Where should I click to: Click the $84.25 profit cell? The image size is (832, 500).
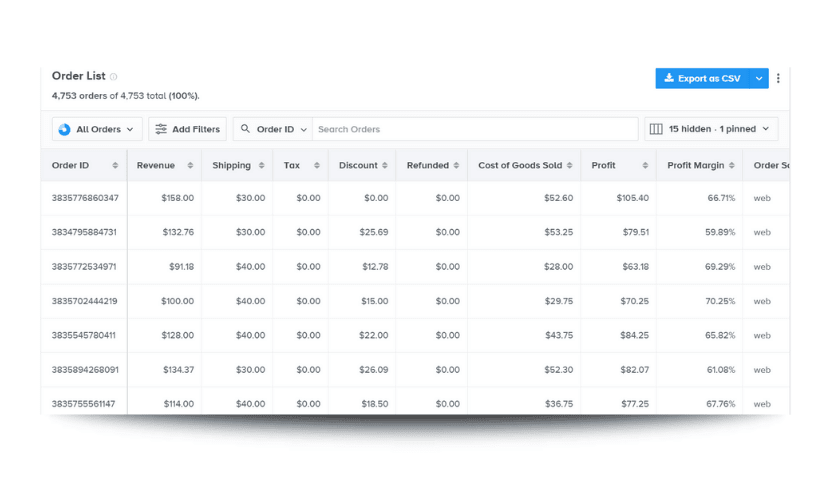coord(635,335)
